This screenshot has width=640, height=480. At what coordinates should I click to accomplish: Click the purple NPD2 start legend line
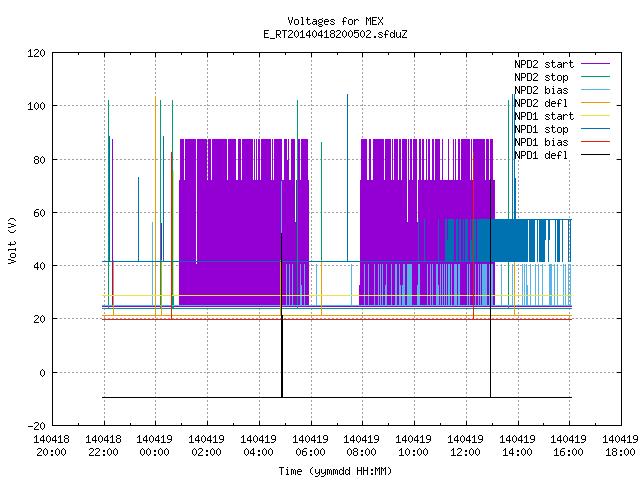click(x=596, y=64)
